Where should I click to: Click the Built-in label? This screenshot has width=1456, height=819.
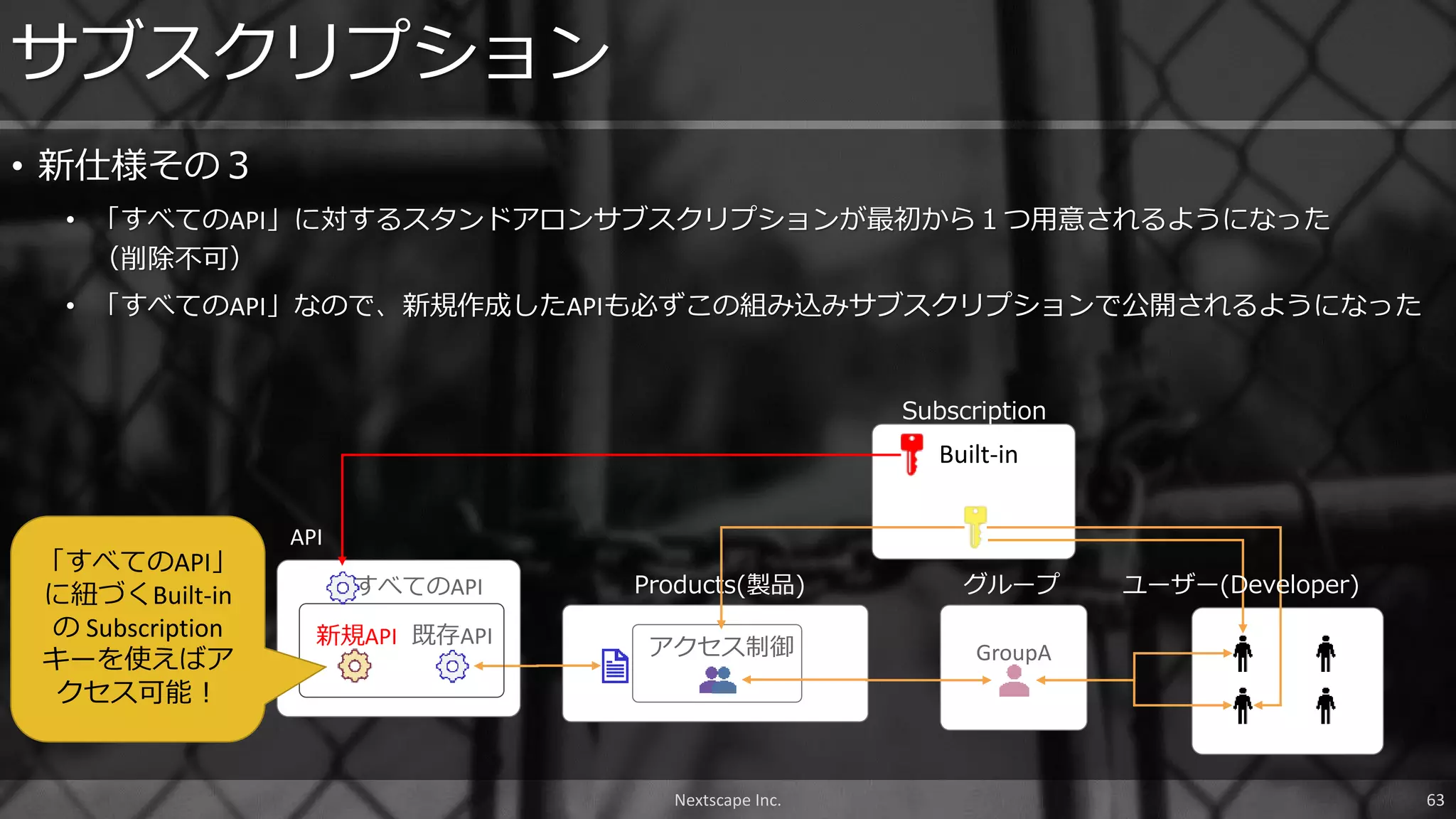tap(978, 454)
